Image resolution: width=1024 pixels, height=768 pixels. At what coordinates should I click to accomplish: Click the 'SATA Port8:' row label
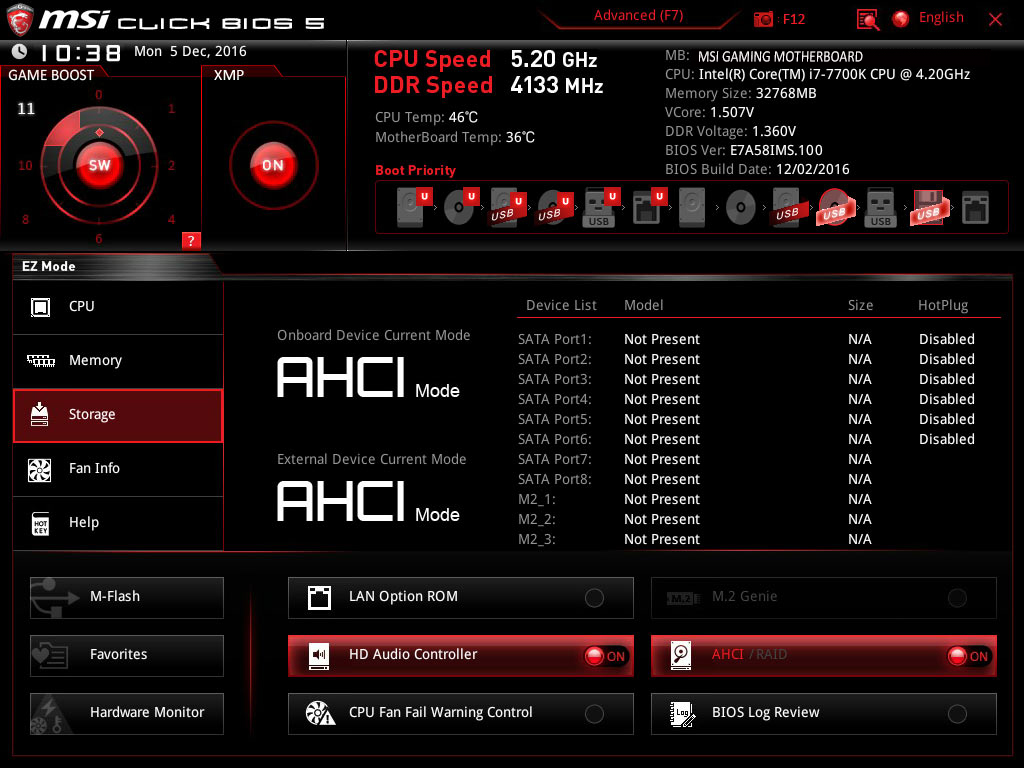[554, 479]
